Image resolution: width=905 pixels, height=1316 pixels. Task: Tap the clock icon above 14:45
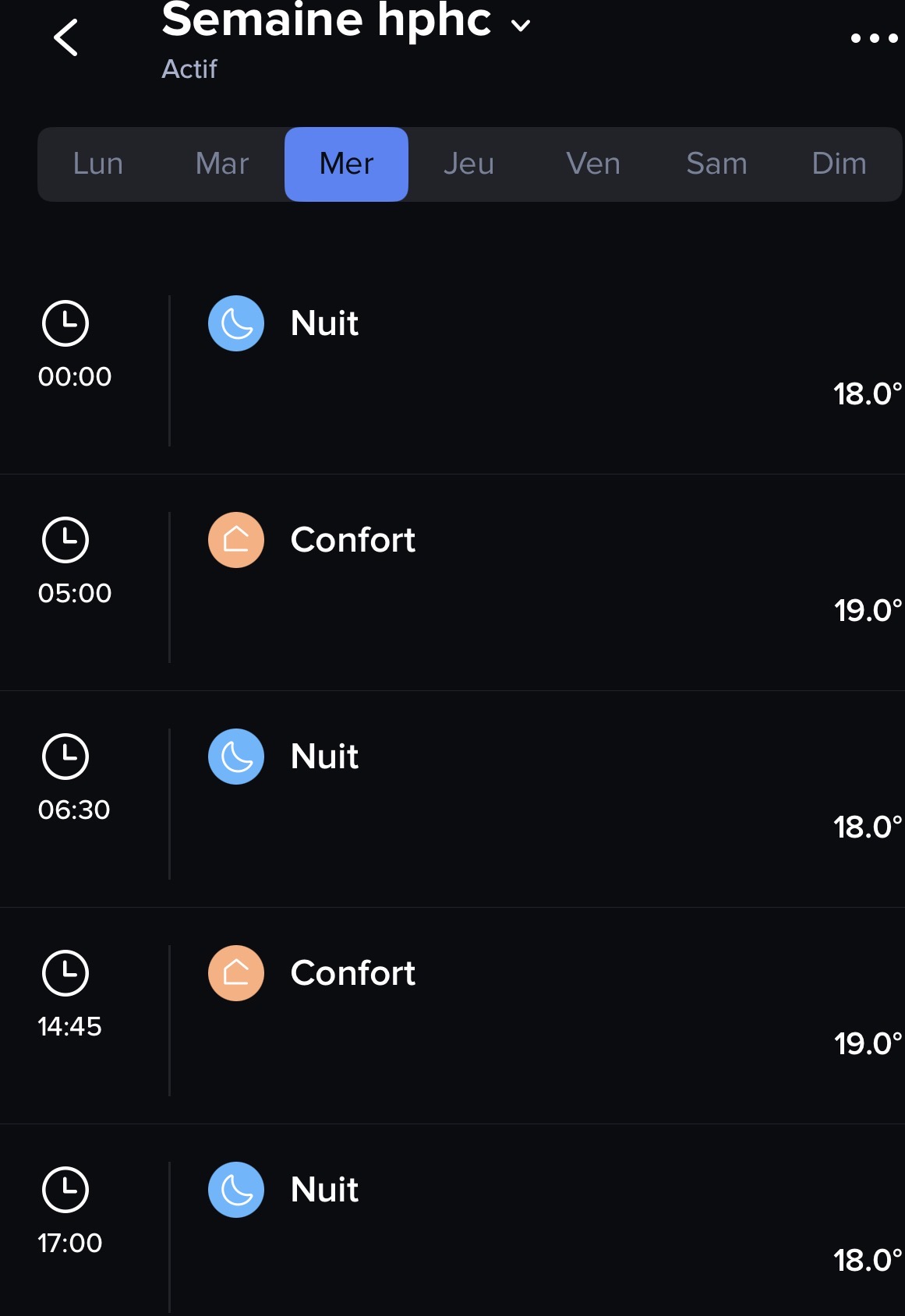coord(65,973)
